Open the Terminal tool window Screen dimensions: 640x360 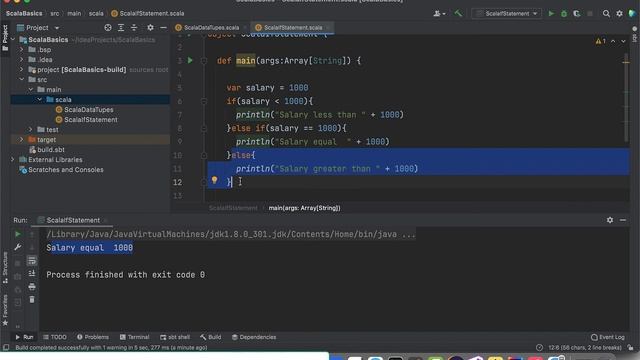point(134,337)
